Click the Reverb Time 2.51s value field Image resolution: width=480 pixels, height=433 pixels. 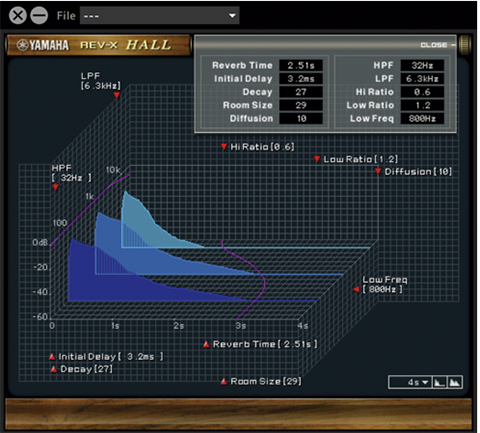[301, 65]
